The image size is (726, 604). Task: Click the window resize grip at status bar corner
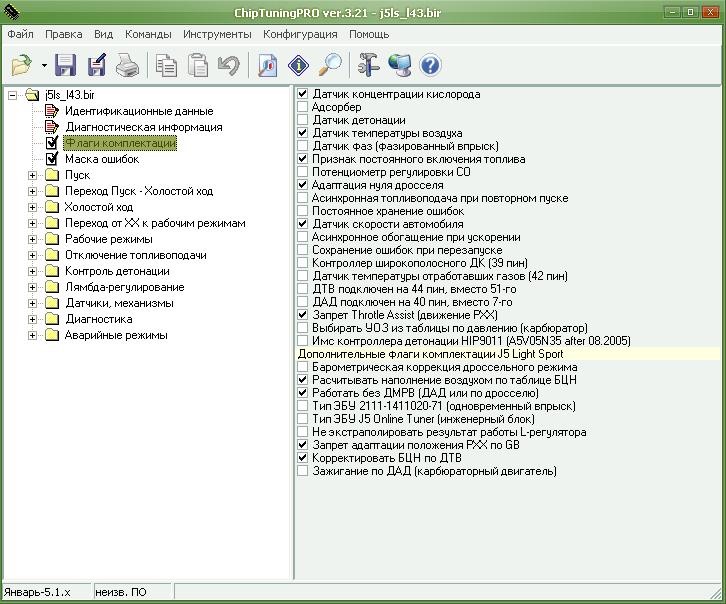click(x=715, y=593)
